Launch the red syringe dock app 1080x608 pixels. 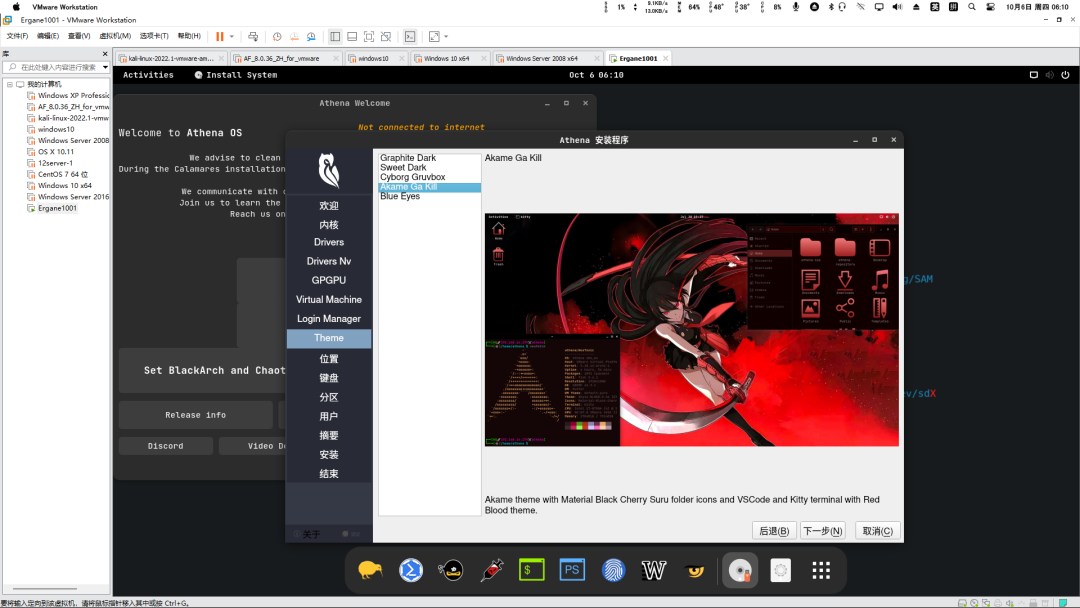(492, 570)
